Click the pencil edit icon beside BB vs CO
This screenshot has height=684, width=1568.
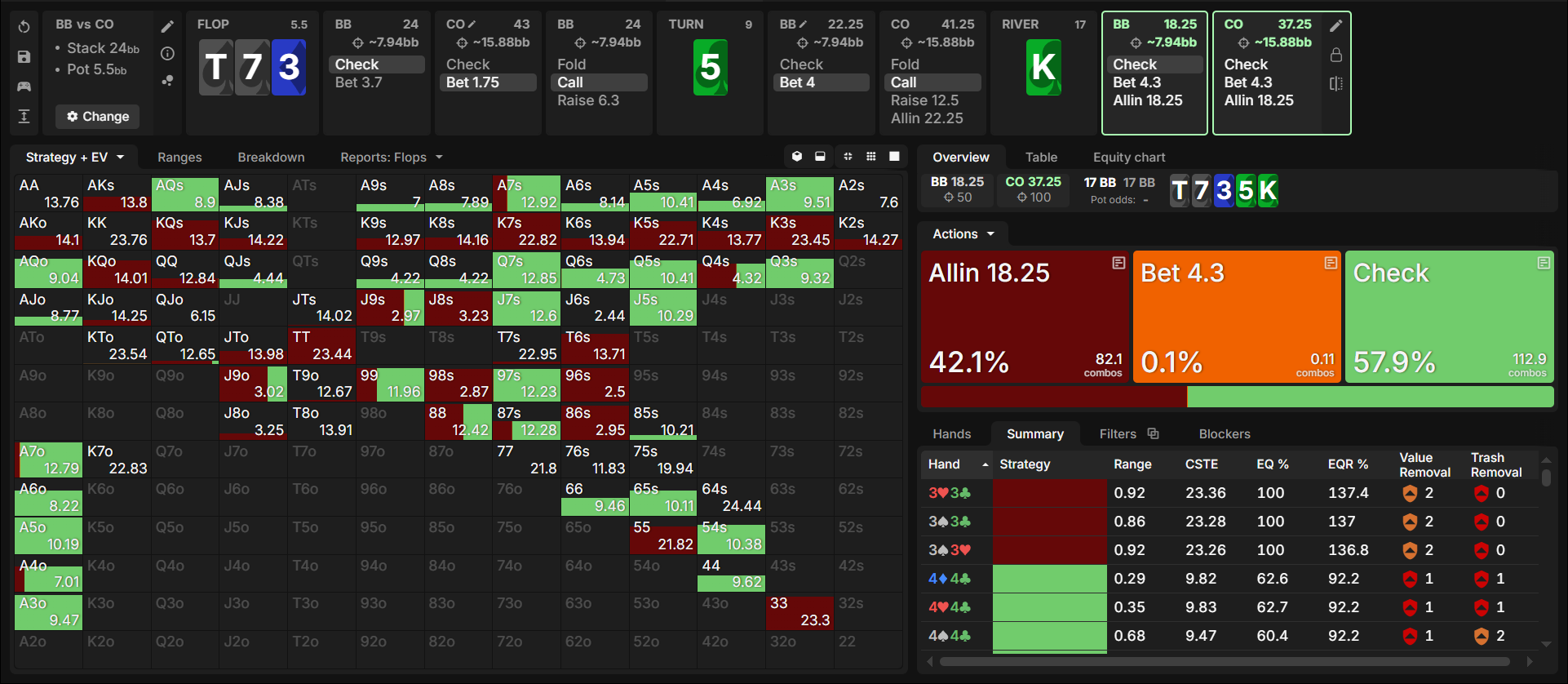[167, 27]
